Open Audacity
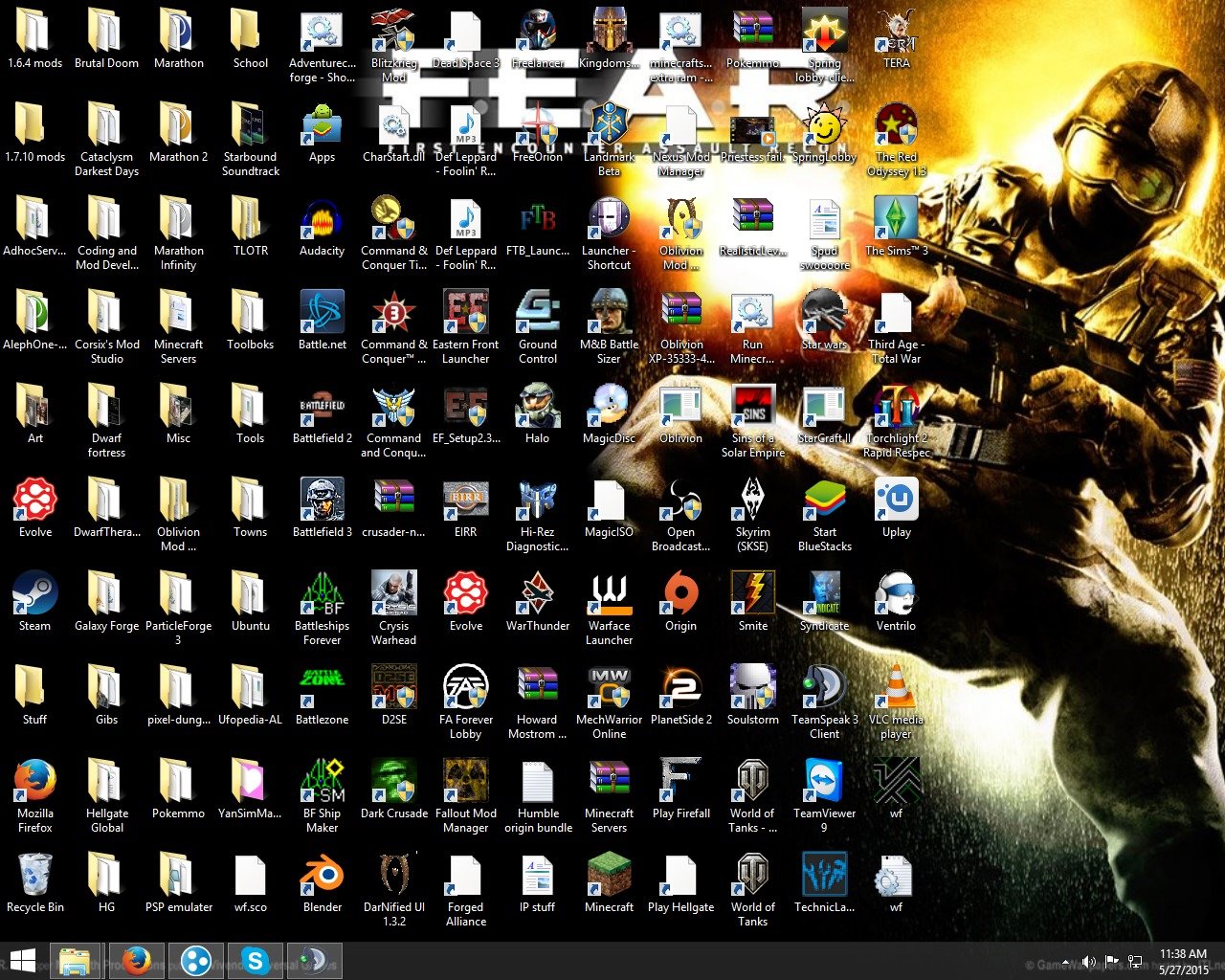 point(322,221)
